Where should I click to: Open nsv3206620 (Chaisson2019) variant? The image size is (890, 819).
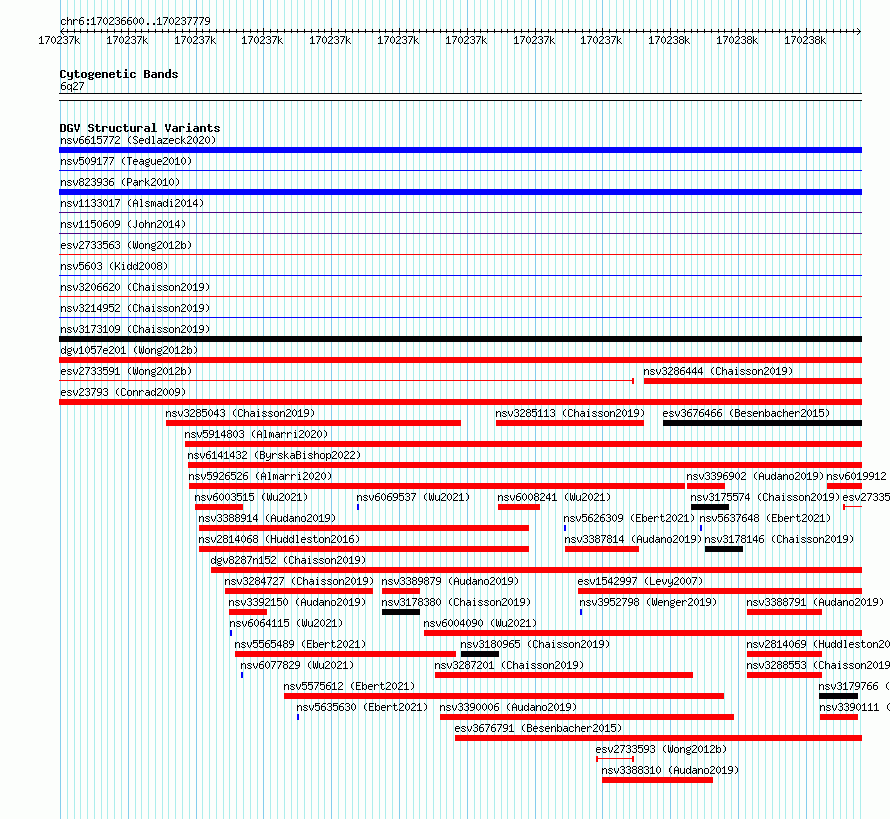[135, 287]
